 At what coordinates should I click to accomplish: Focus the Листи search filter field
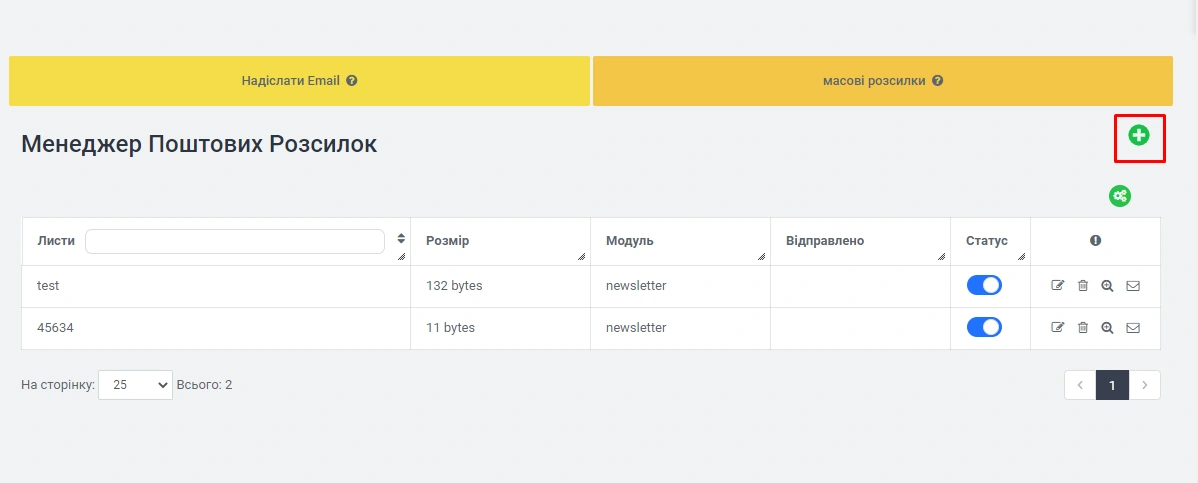click(235, 242)
